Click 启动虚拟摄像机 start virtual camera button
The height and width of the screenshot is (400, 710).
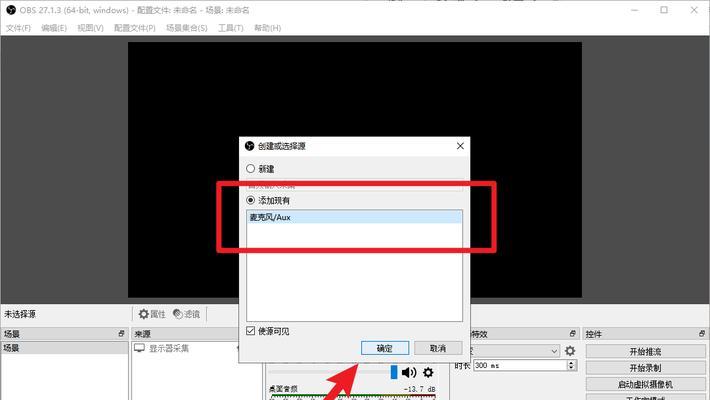(645, 384)
